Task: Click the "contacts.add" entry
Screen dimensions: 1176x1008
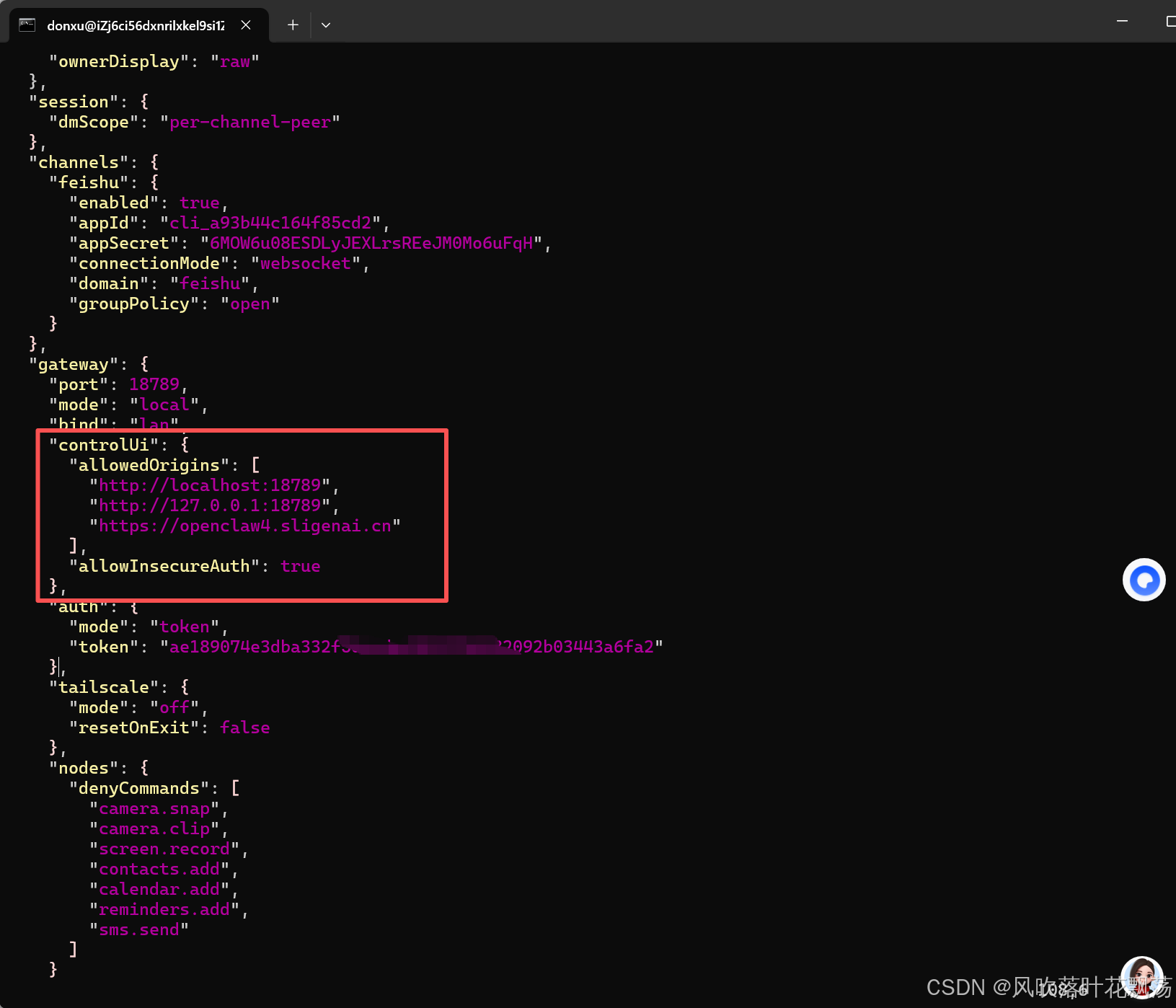Action: (x=159, y=870)
